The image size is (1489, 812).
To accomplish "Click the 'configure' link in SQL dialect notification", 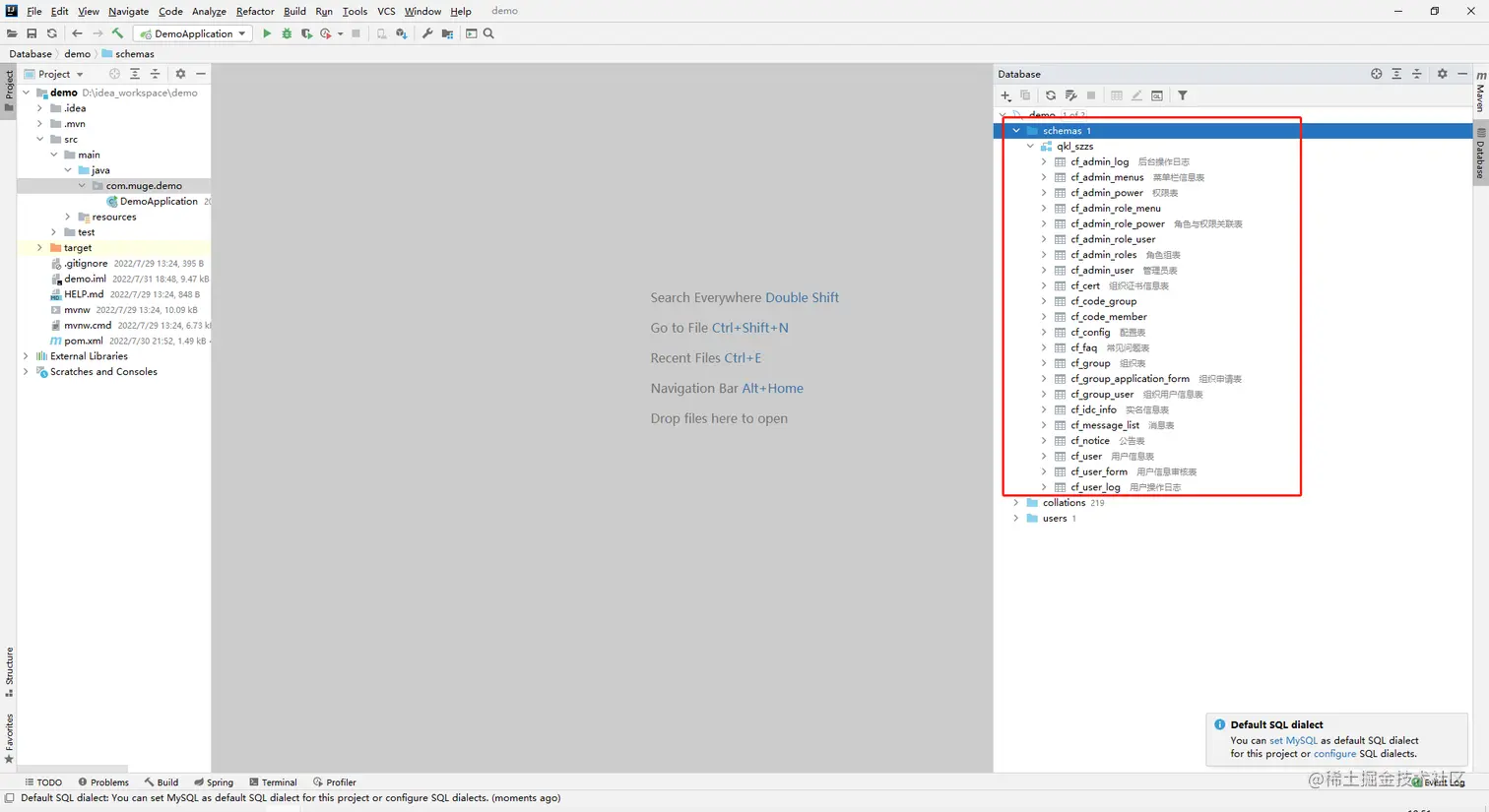I will [x=1334, y=754].
